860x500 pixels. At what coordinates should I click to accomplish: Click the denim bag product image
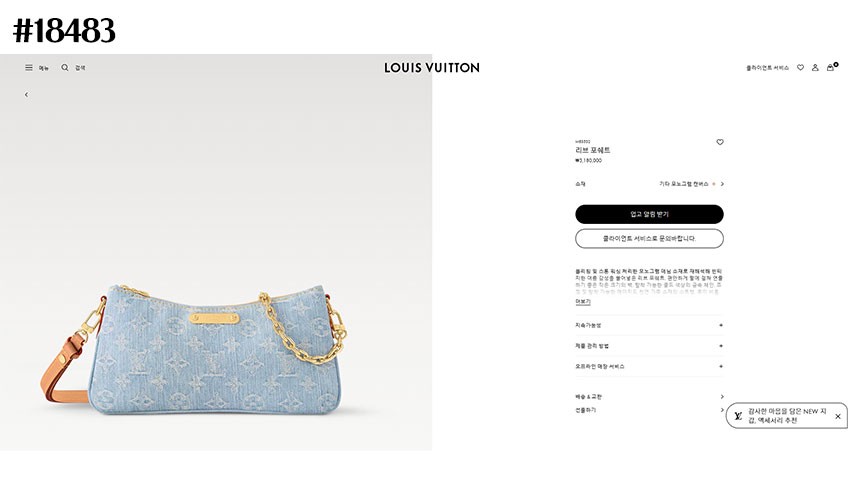click(194, 349)
